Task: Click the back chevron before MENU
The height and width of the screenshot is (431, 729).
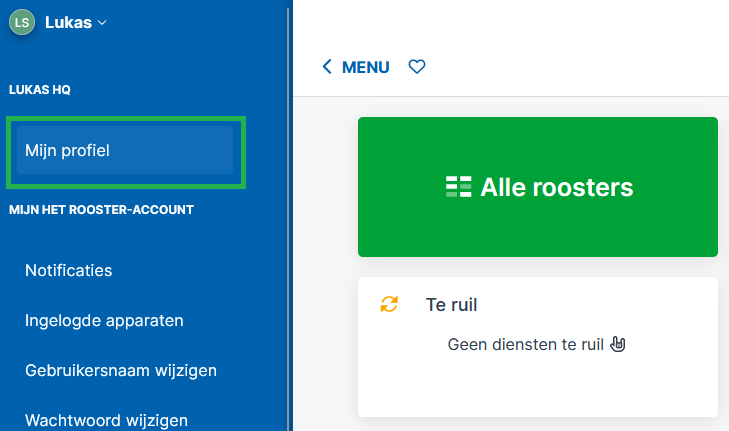Action: [x=327, y=67]
